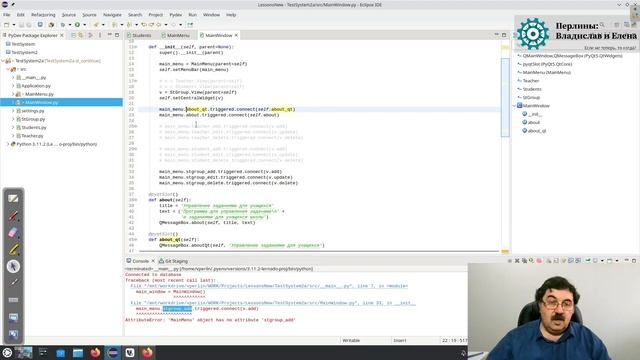Expand the Application.py tree node
The image size is (640, 360).
13,86
